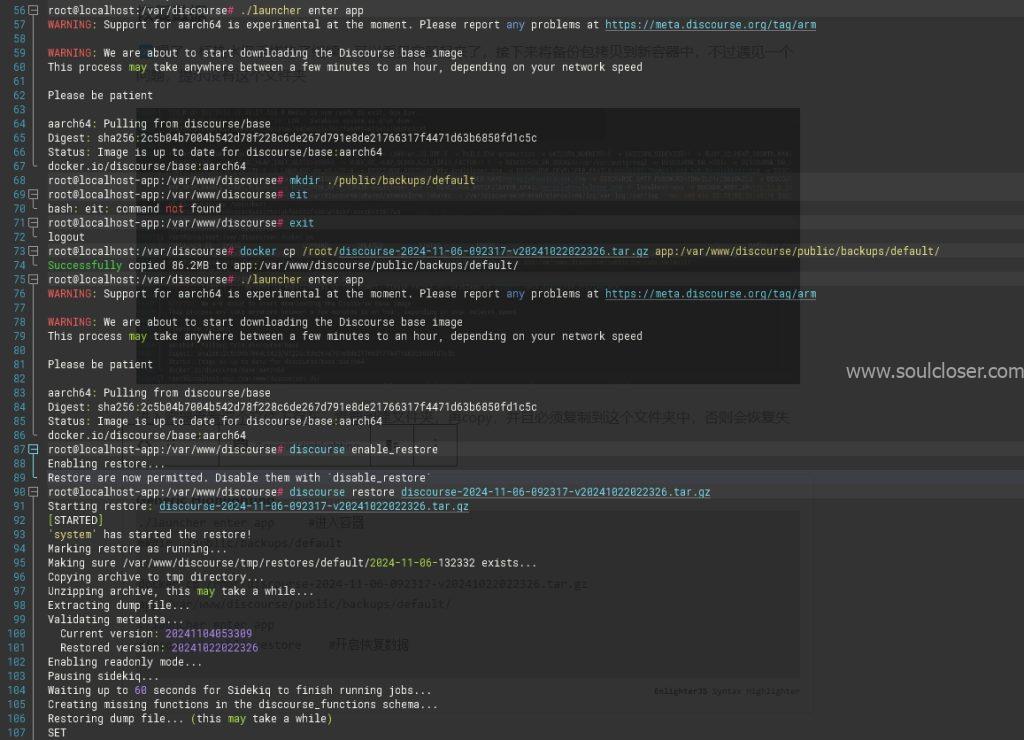Click line number 89 in the gutter
The height and width of the screenshot is (740, 1024).
point(18,478)
